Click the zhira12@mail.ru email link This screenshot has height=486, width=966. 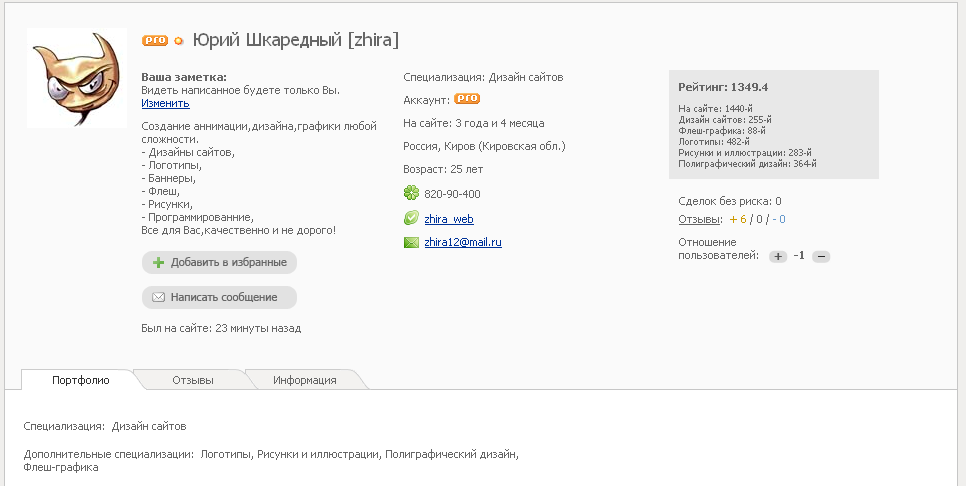click(463, 242)
